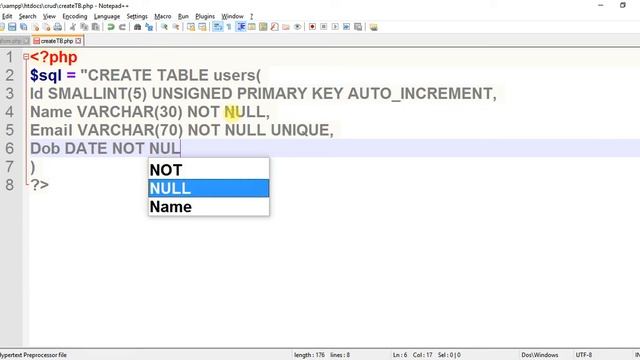Open Folder as Workspace icon
The width and height of the screenshot is (640, 360).
coord(286,27)
